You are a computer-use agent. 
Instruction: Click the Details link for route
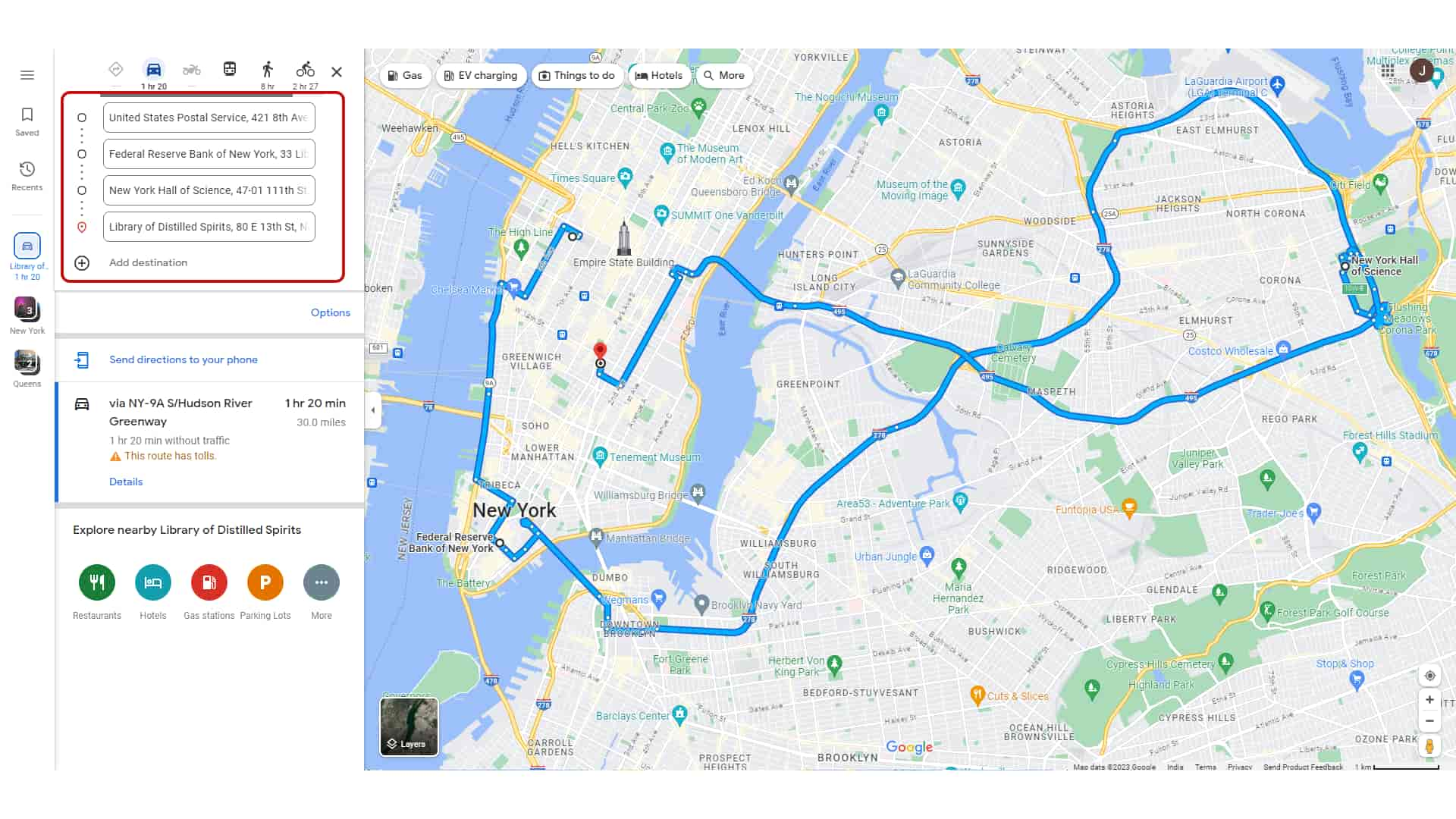125,481
